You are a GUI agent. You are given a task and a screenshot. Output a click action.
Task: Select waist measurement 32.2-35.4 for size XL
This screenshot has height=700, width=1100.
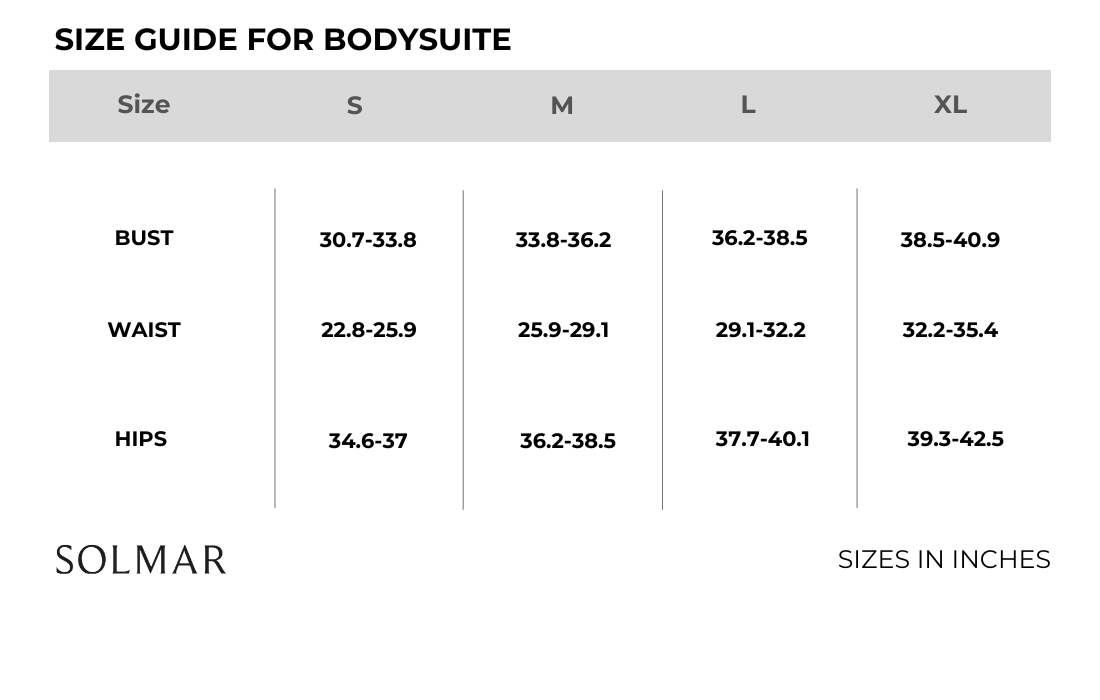point(950,330)
